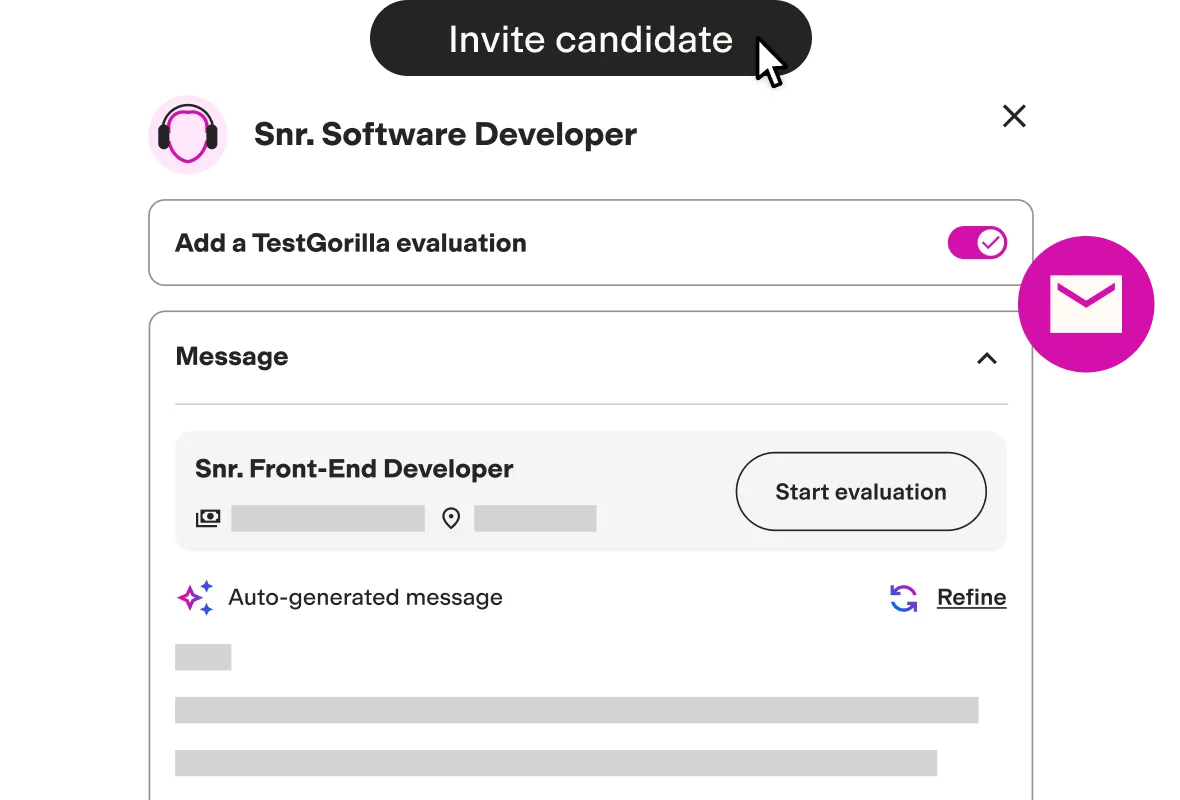Click the Refine link
This screenshot has width=1180, height=800.
pyautogui.click(x=971, y=596)
